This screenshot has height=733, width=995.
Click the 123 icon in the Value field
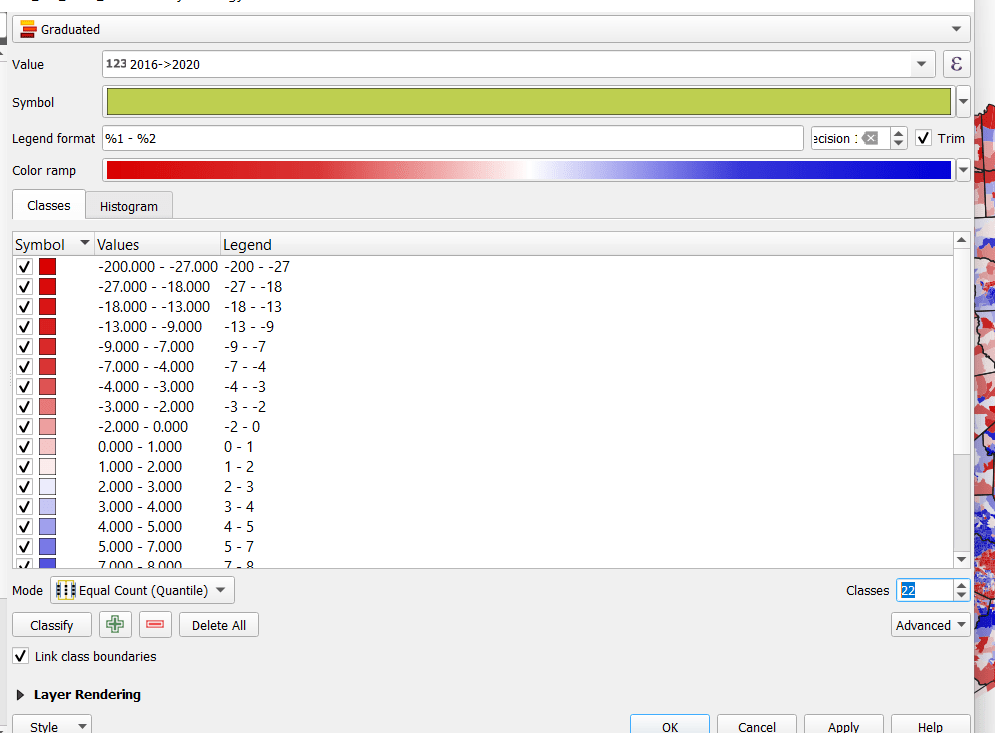click(116, 63)
